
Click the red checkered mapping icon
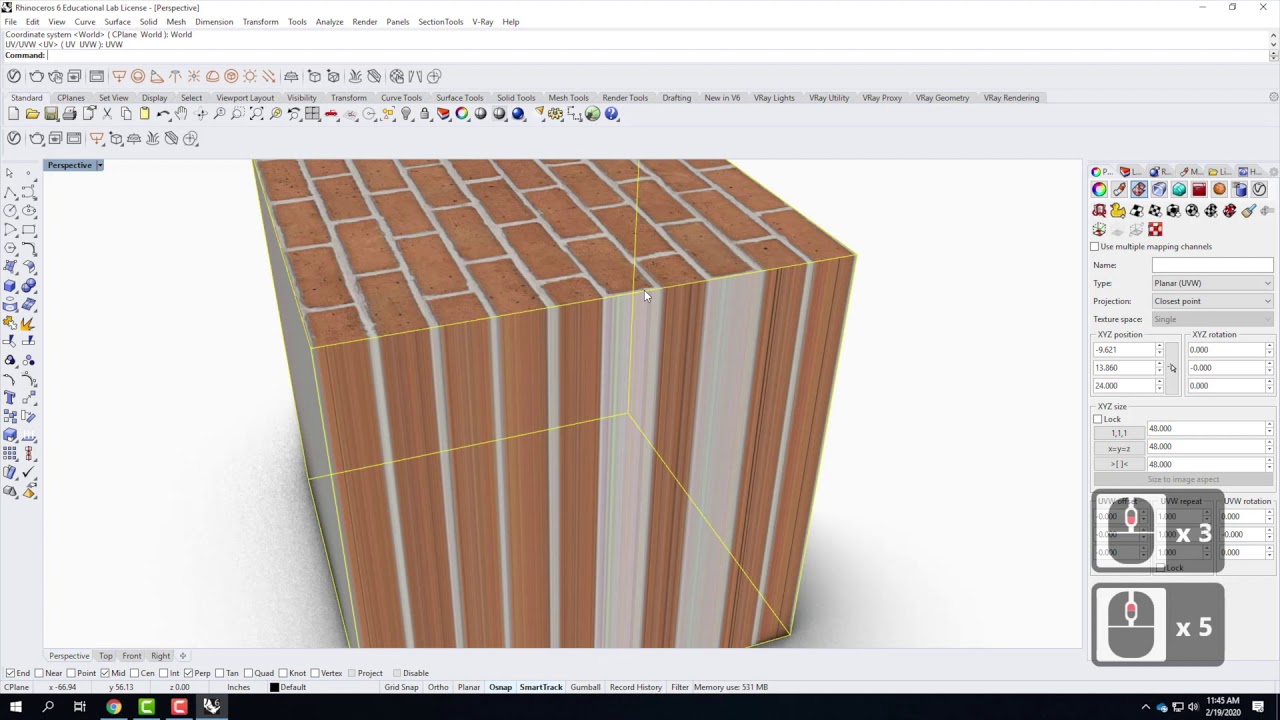click(1155, 230)
